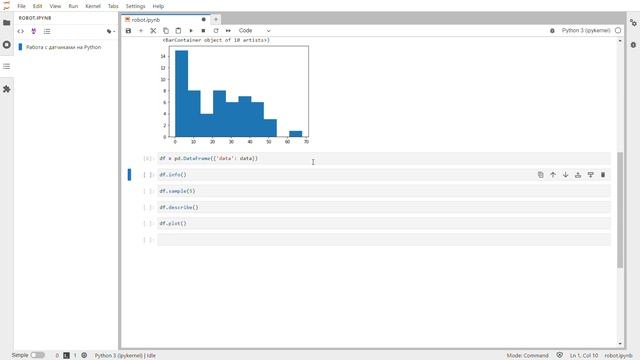
Task: Open the Kernel menu
Action: [93, 6]
